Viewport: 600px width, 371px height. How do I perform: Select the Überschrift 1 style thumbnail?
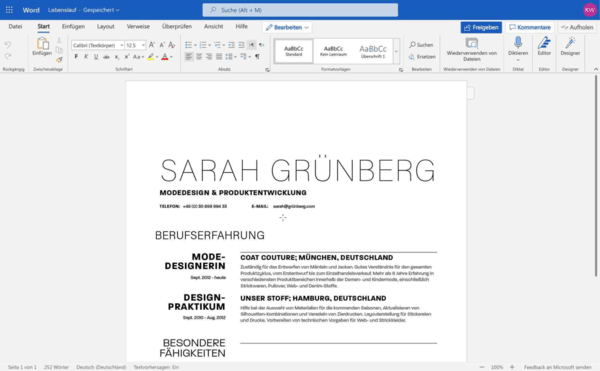373,51
